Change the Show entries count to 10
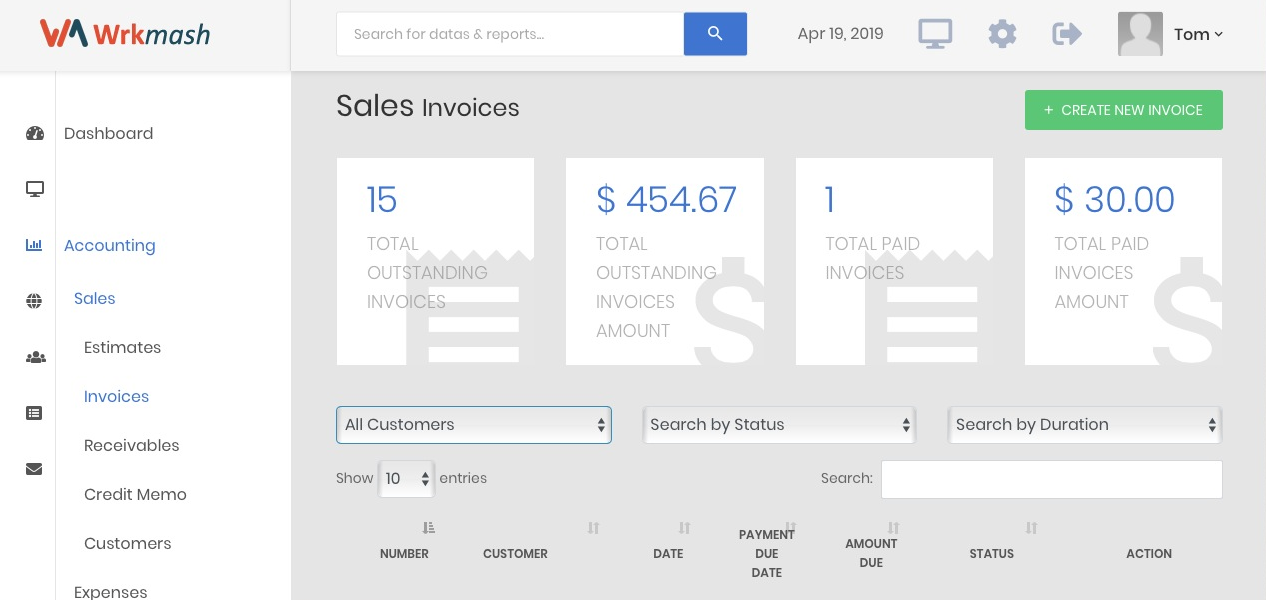Screen dimensions: 1266x600 click(x=406, y=479)
